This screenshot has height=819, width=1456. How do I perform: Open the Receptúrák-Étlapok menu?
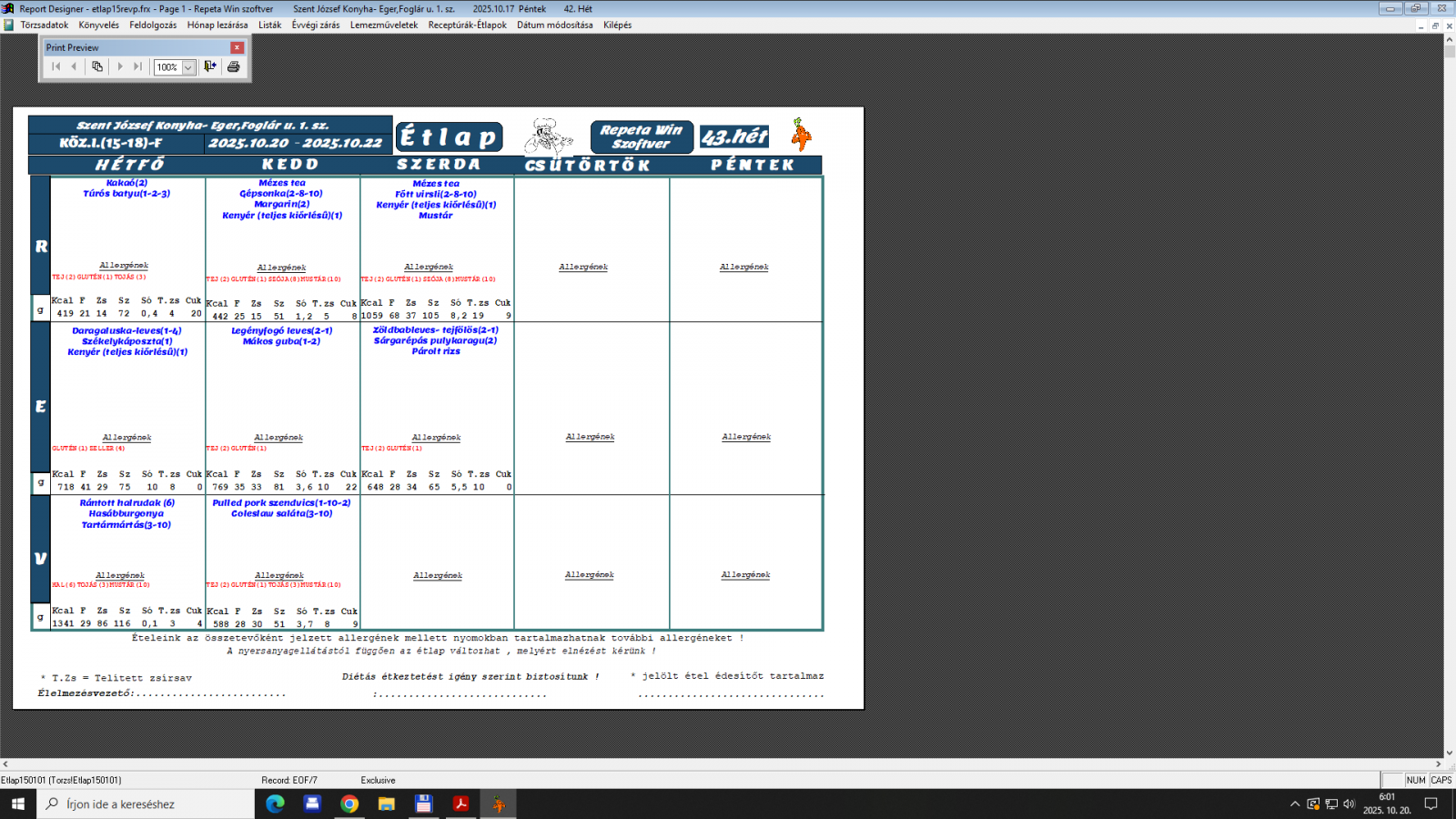pyautogui.click(x=467, y=25)
